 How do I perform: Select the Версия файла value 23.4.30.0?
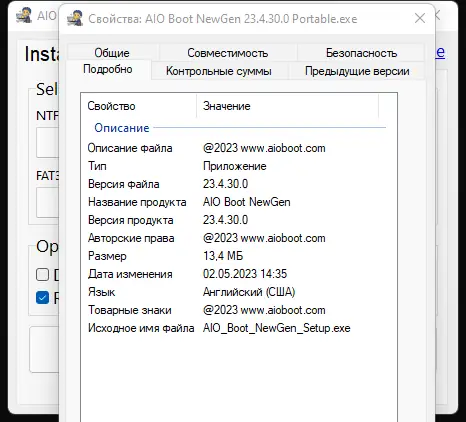(x=226, y=184)
